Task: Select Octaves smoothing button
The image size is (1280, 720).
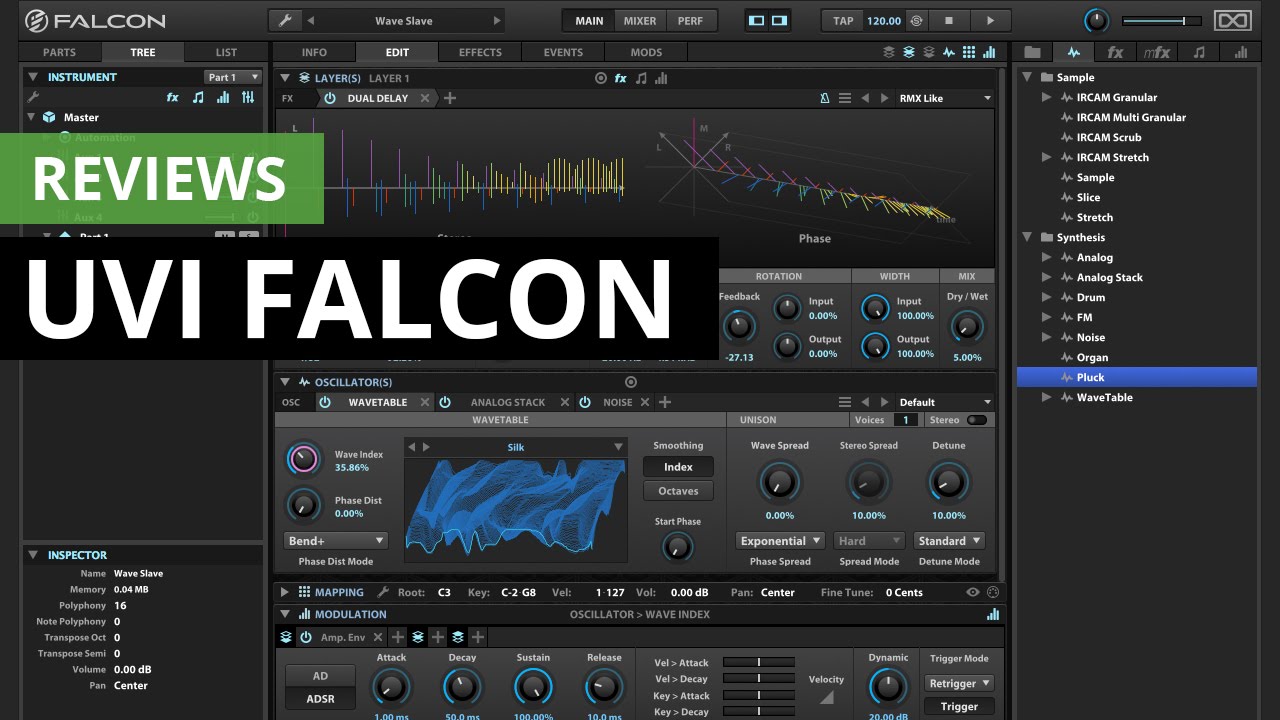Action: coord(678,491)
